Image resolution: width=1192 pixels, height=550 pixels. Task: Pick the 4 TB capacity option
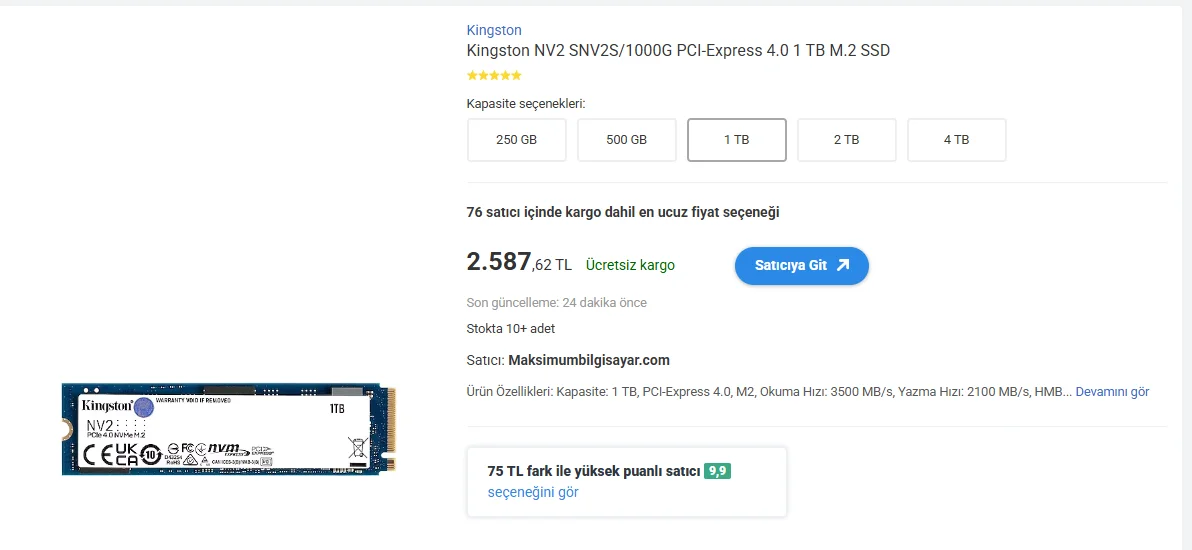click(957, 140)
